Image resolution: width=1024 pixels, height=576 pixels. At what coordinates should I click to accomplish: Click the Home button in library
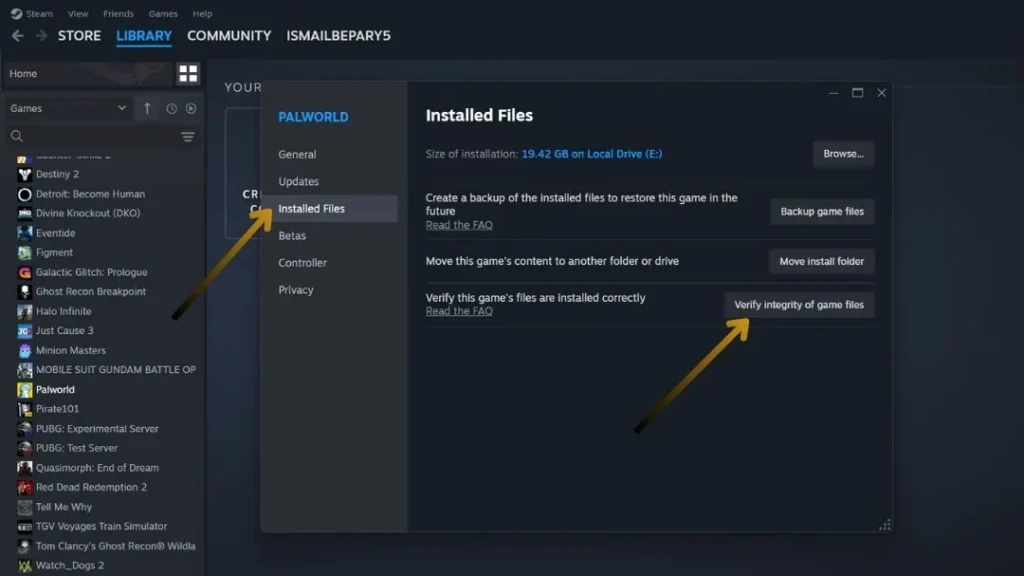pos(88,73)
